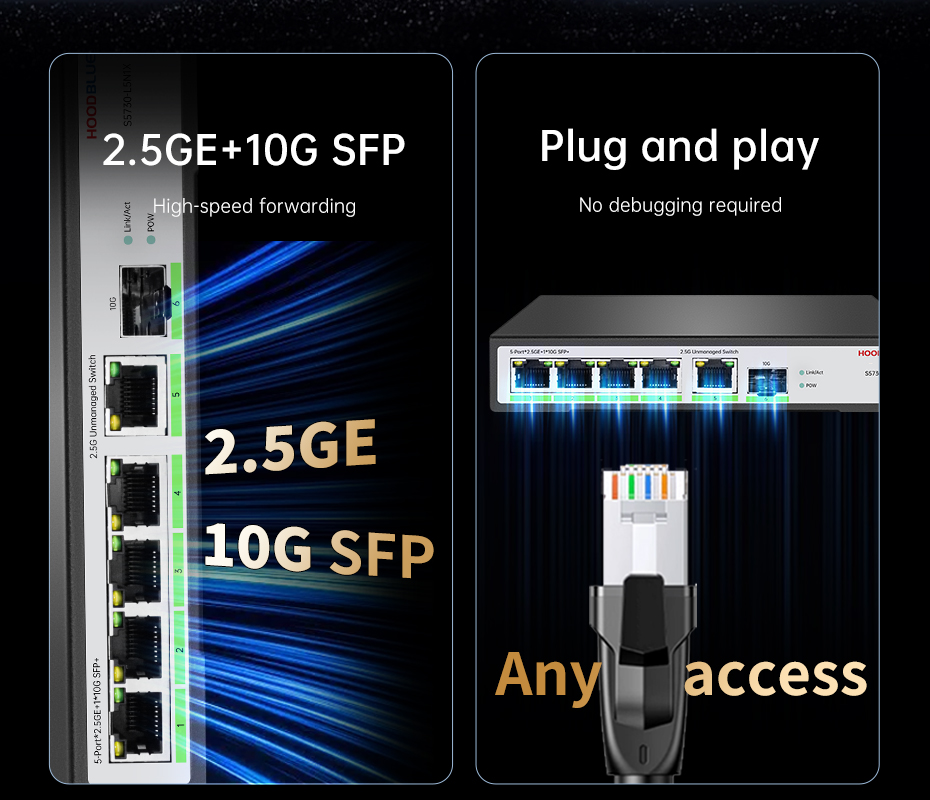
Task: Click "High-speed forwarding" subtitle text
Action: [254, 206]
